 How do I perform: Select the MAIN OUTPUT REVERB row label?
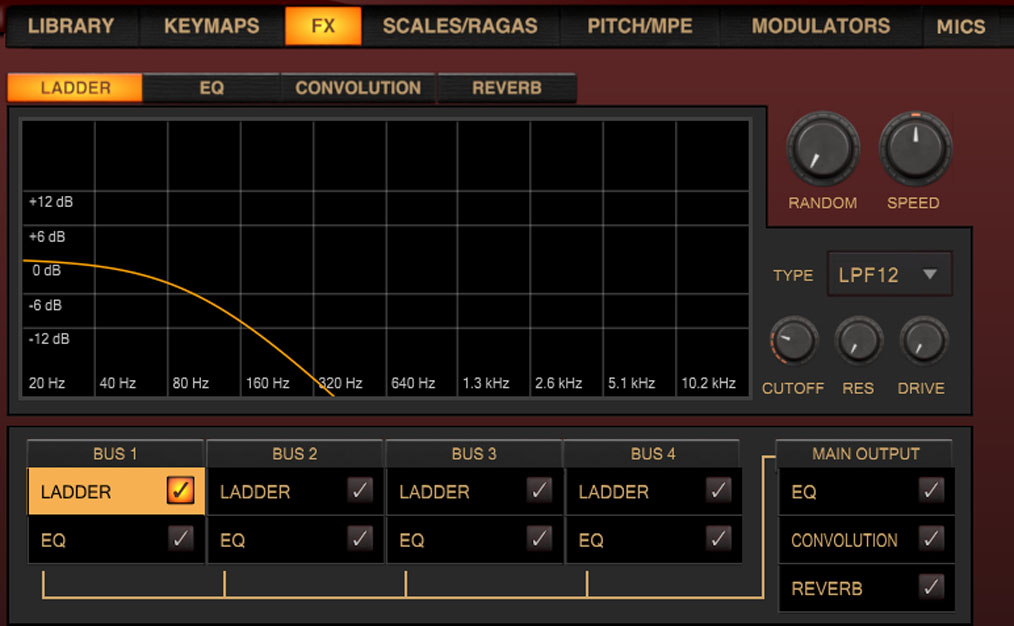[x=826, y=588]
